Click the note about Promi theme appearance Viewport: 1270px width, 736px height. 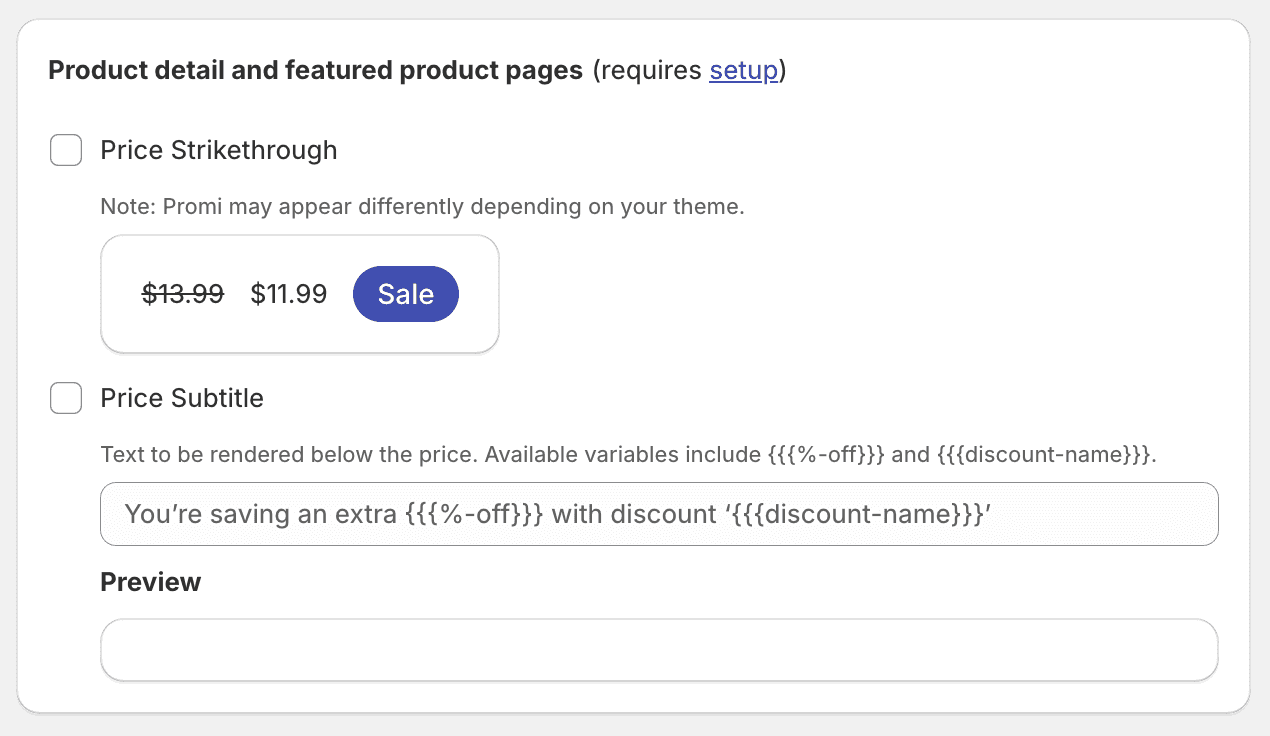423,207
